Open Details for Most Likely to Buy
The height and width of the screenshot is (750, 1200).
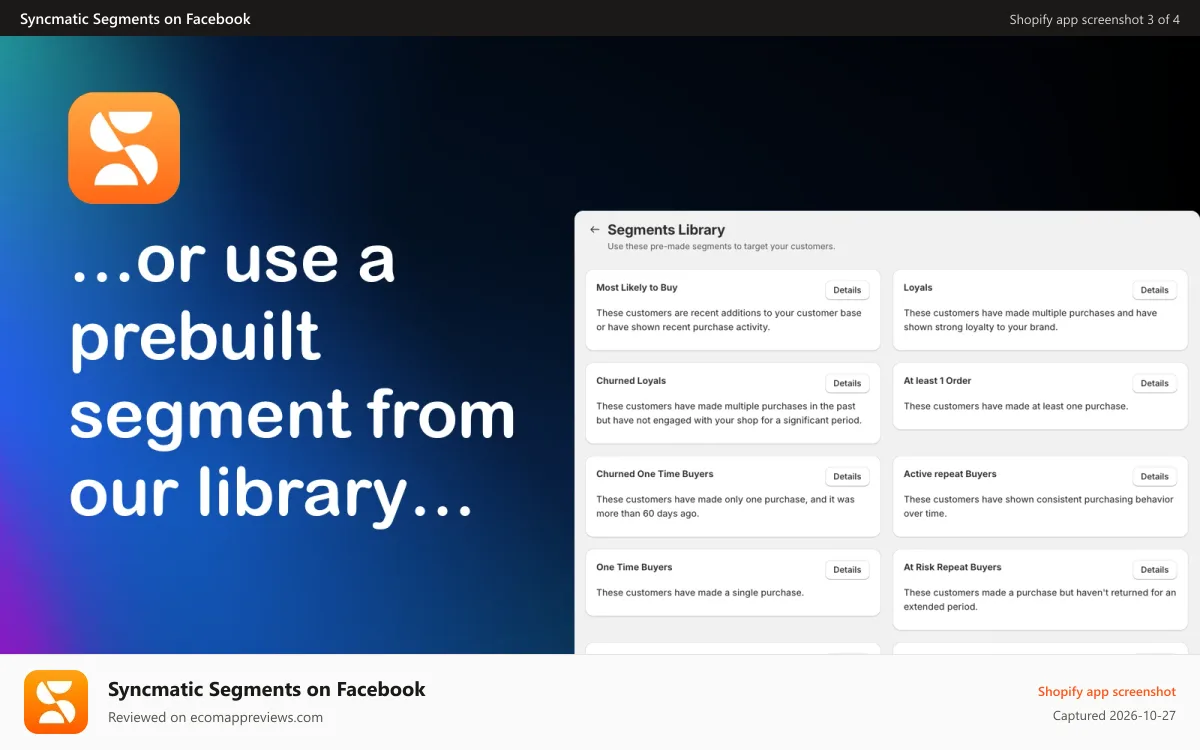coord(847,290)
